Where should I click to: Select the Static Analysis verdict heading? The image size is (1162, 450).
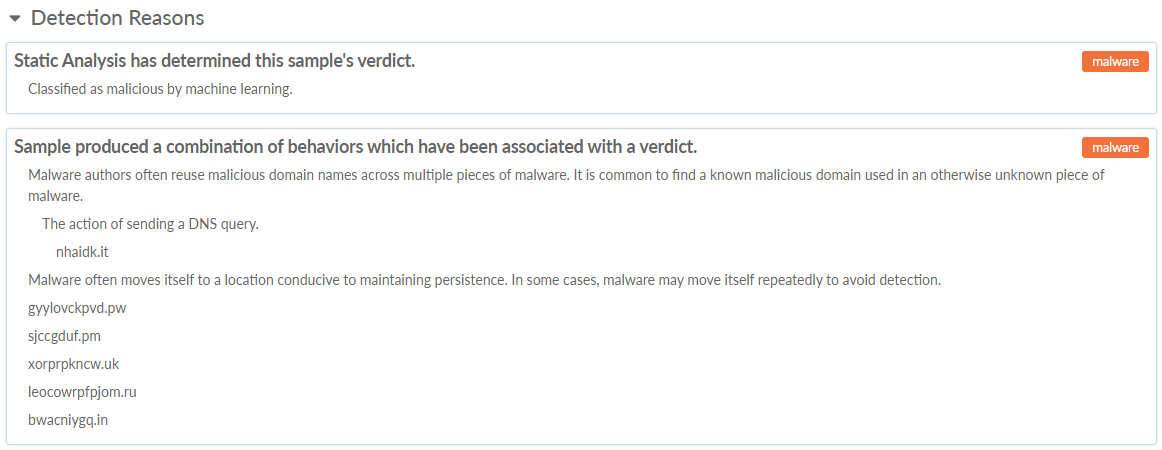pos(214,61)
